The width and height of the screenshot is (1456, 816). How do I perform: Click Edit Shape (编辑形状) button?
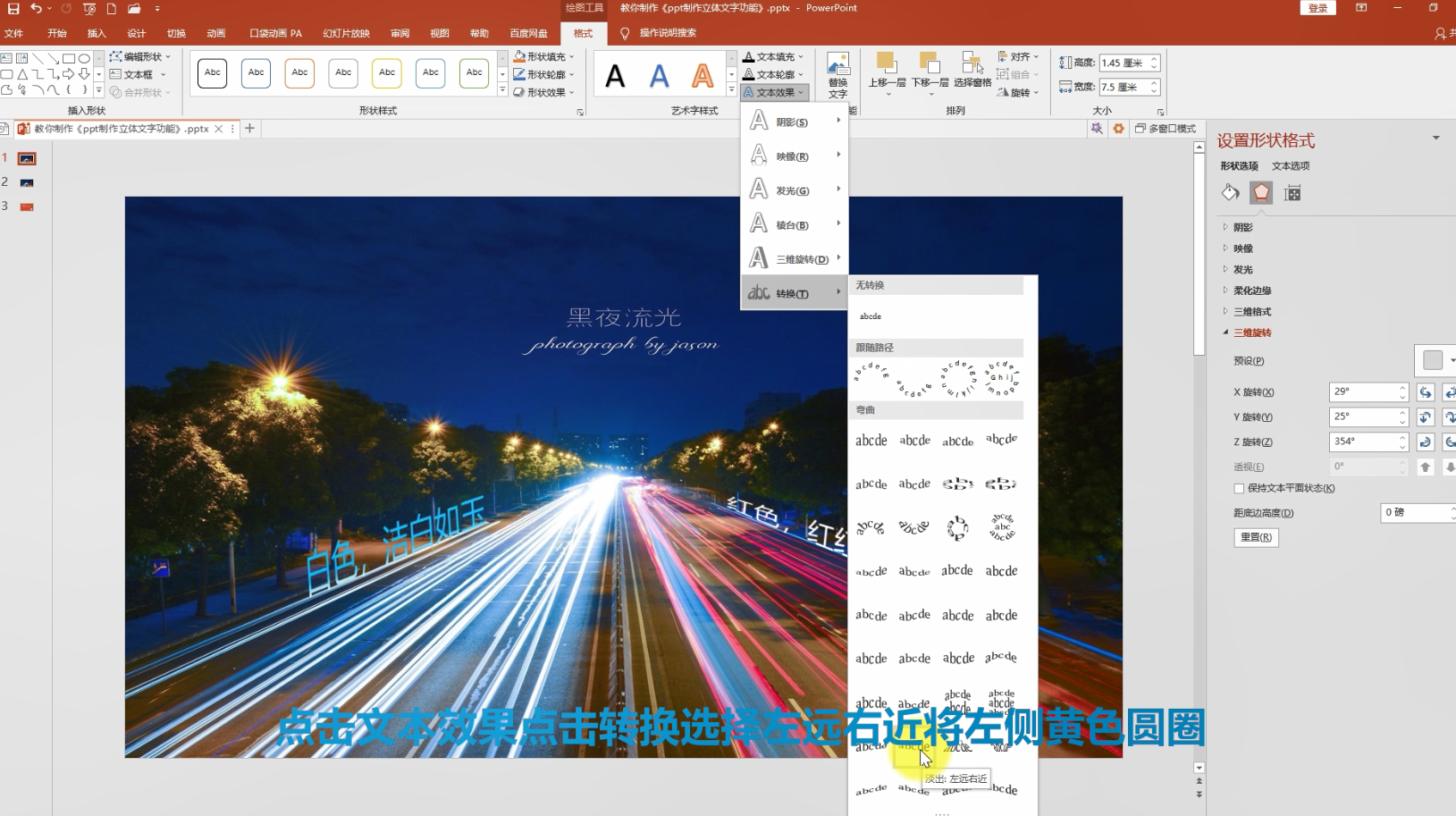click(140, 56)
